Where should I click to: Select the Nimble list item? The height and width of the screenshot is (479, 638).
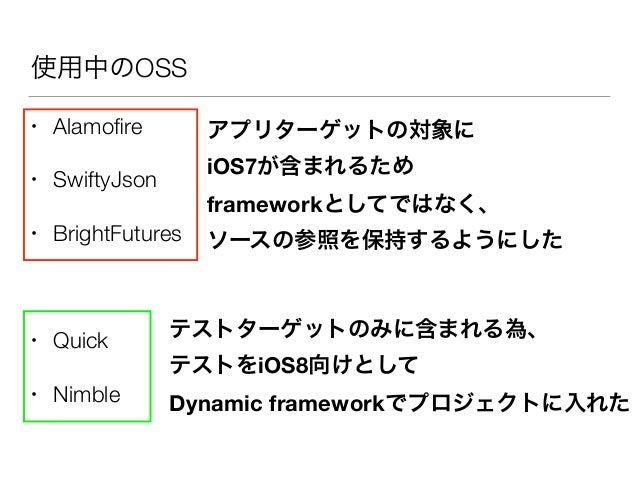click(x=87, y=394)
